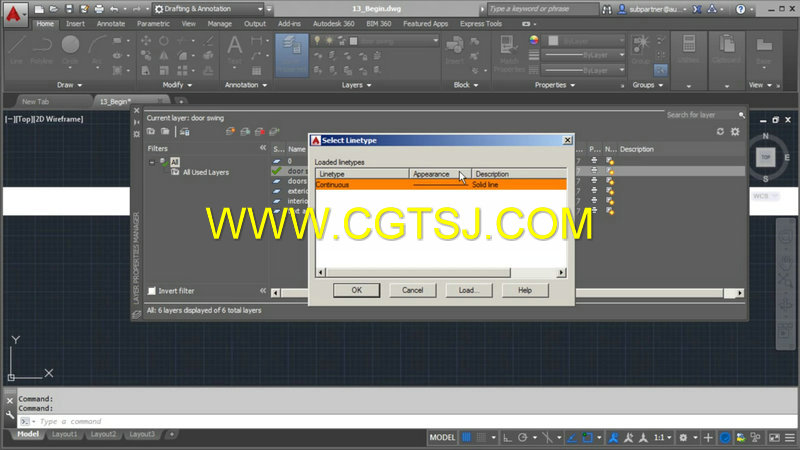Open layer manager settings gear icon
The width and height of the screenshot is (800, 450).
[735, 132]
